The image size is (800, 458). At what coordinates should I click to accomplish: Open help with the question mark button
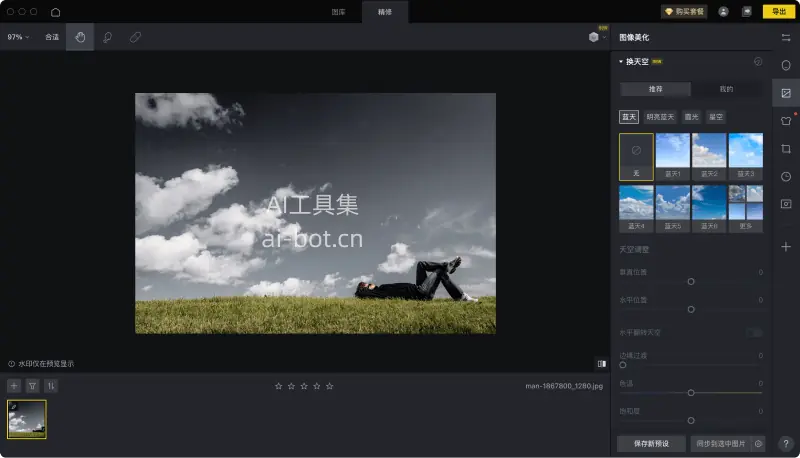point(786,444)
